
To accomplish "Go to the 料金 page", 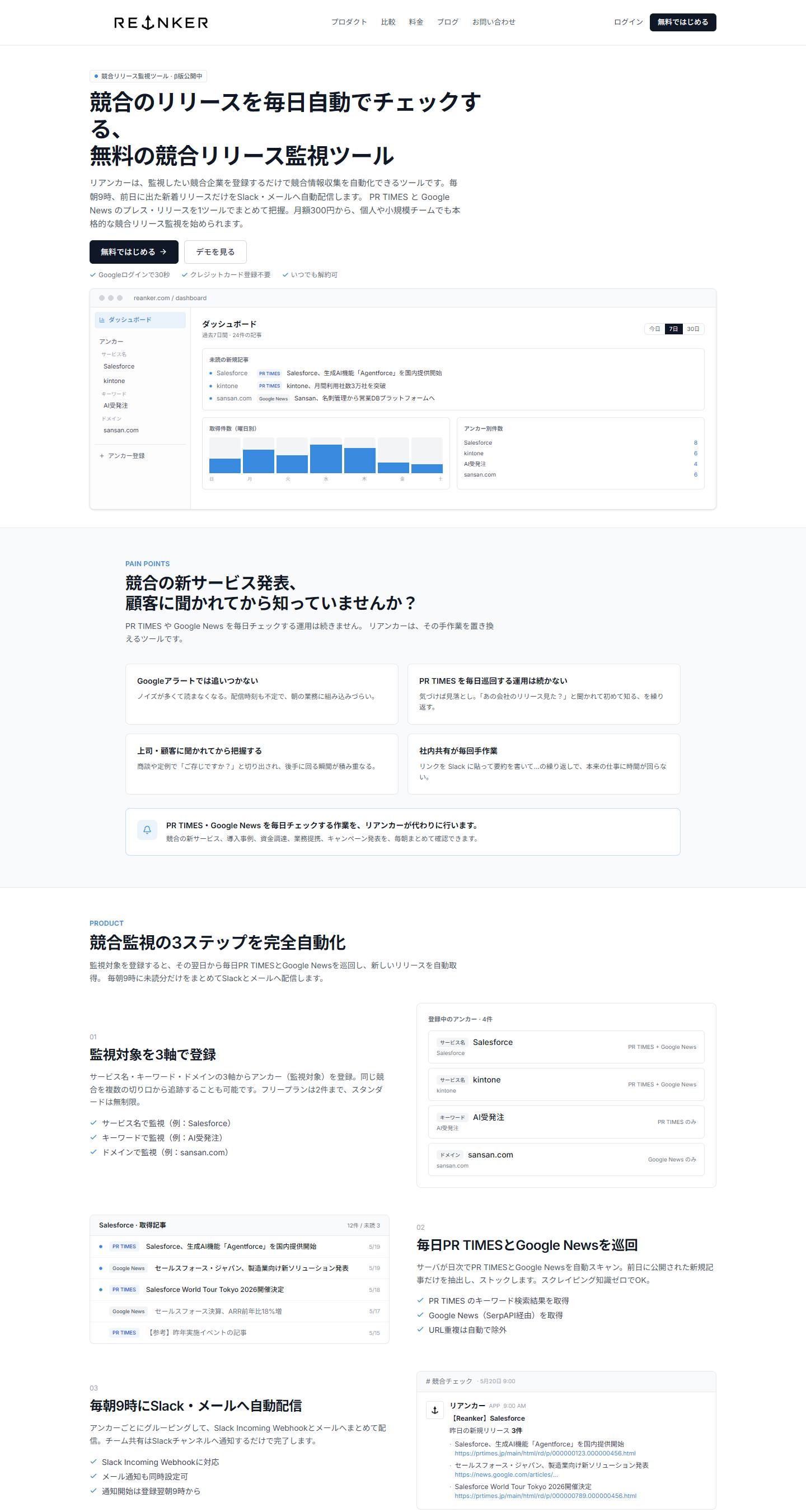I will tap(416, 22).
